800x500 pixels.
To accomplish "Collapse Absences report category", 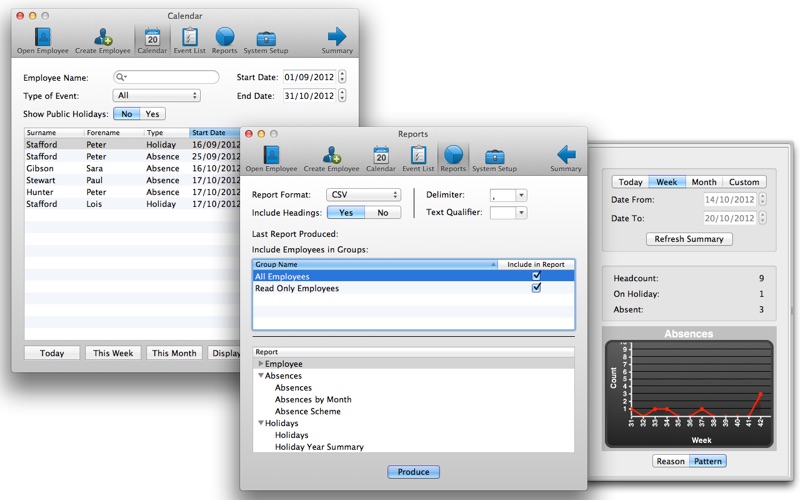I will 261,376.
